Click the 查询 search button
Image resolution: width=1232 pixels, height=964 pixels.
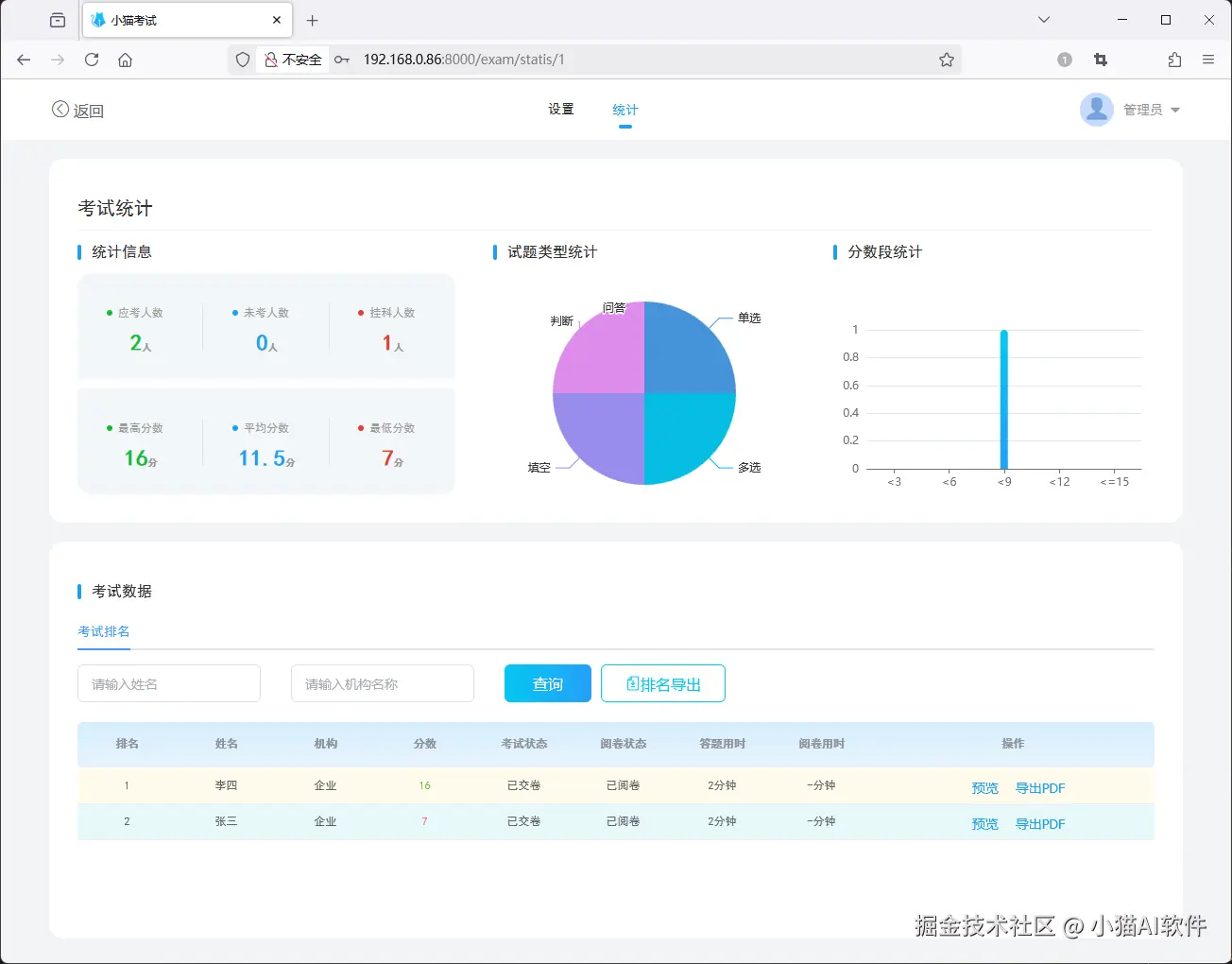pyautogui.click(x=547, y=683)
